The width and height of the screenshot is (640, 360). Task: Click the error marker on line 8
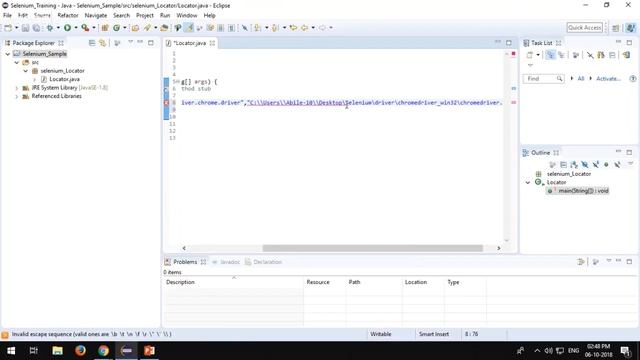click(166, 103)
